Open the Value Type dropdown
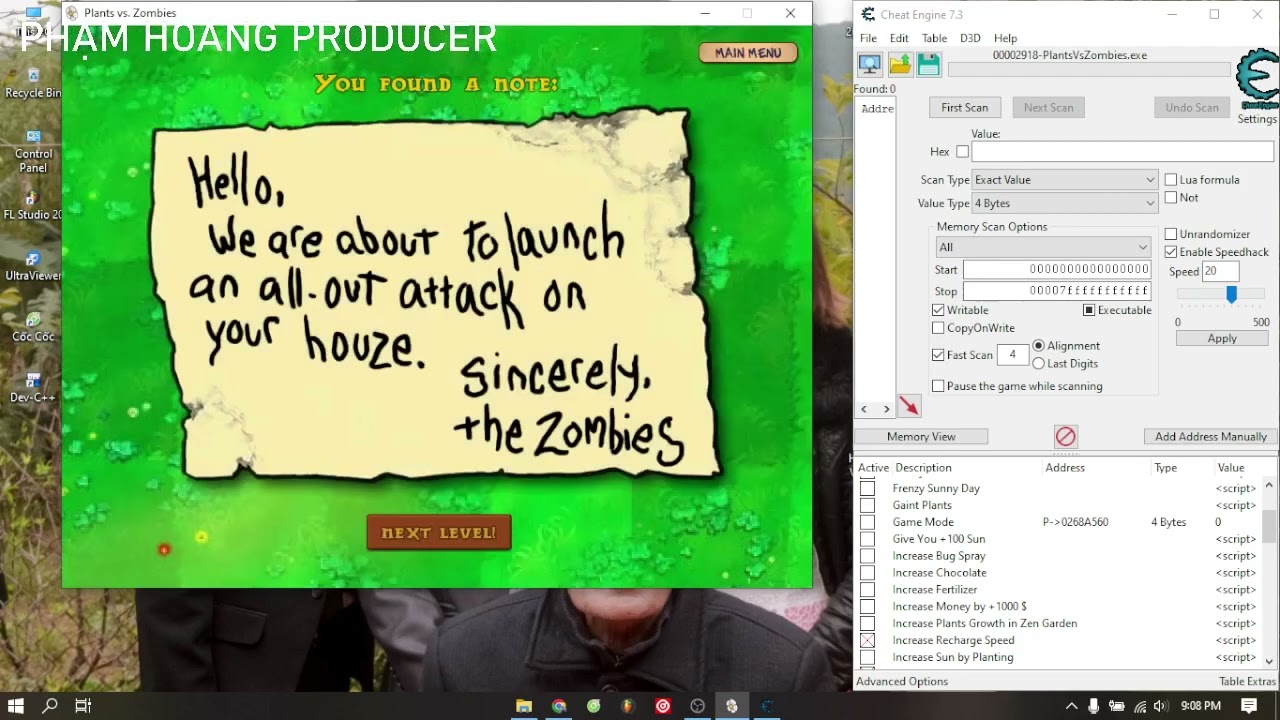The image size is (1280, 720). pos(1064,203)
